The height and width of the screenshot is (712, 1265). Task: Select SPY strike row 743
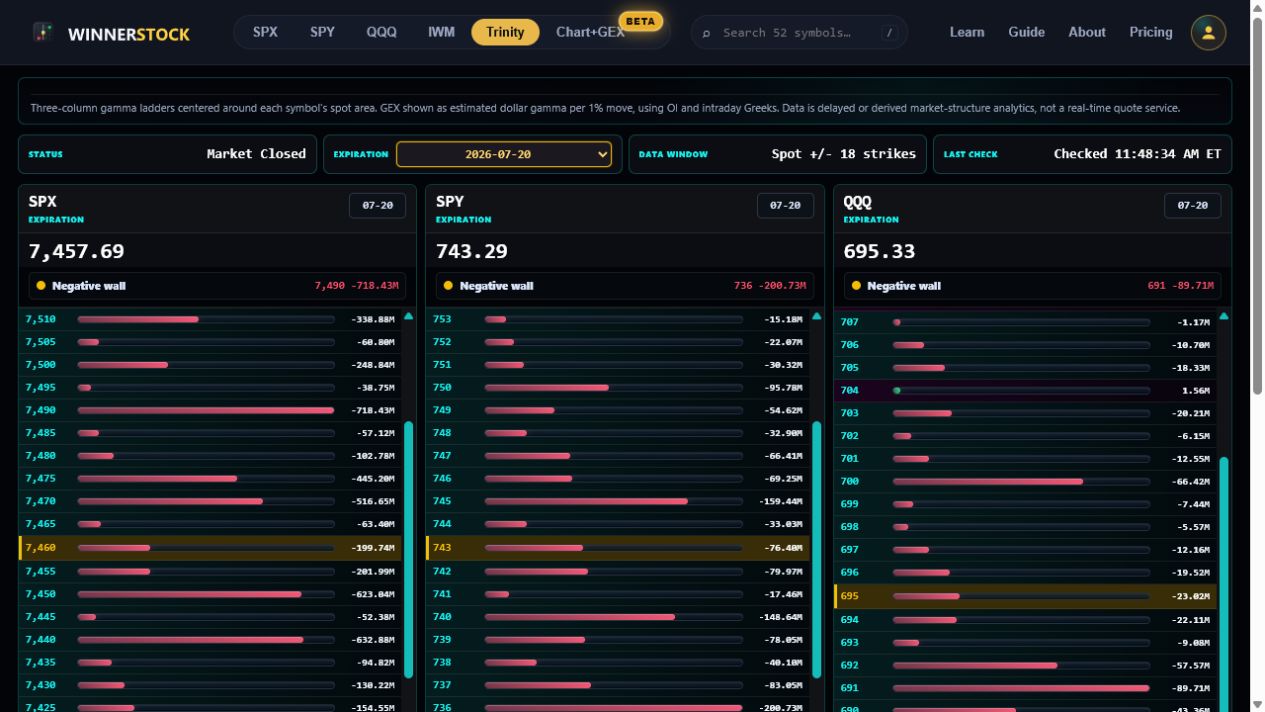618,547
